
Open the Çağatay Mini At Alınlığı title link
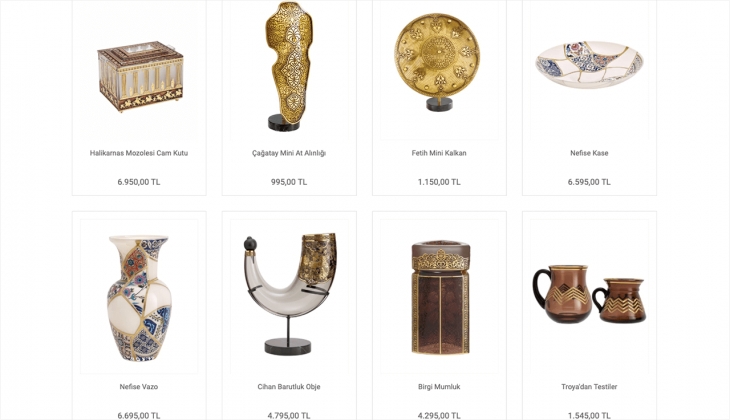[289, 153]
